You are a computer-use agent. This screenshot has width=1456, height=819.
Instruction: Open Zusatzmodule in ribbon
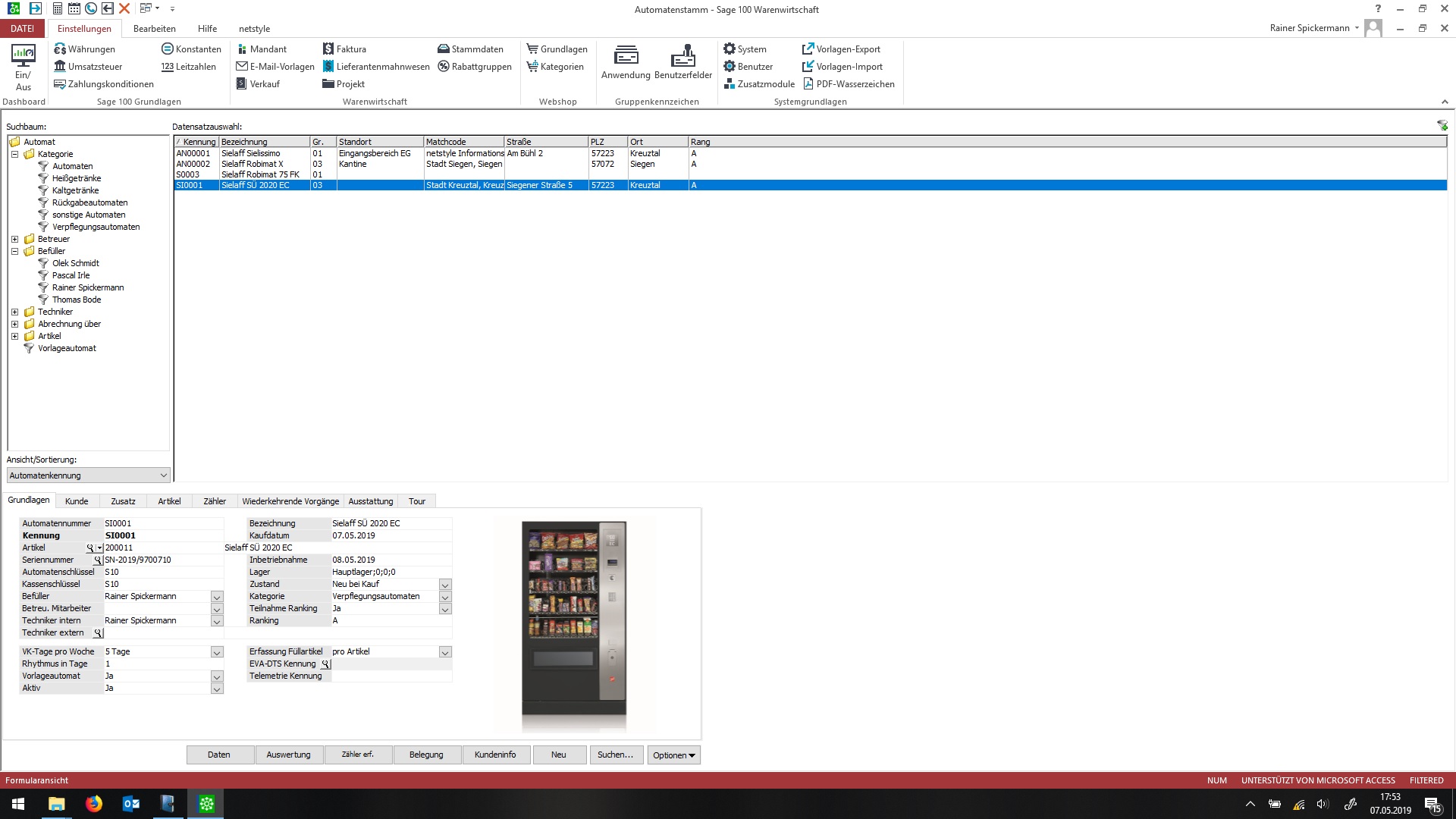coord(759,84)
